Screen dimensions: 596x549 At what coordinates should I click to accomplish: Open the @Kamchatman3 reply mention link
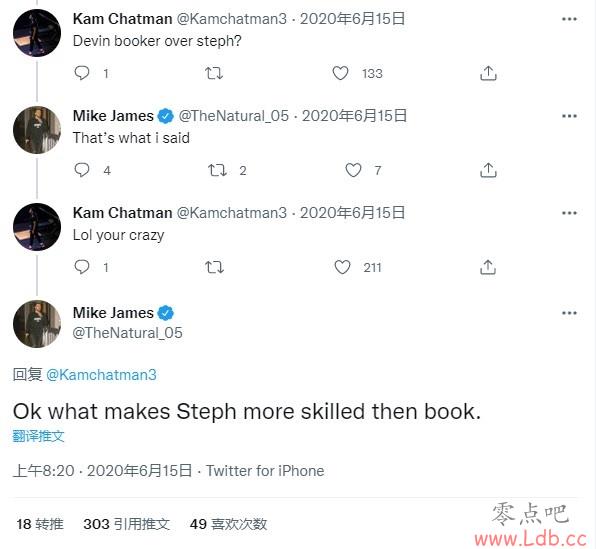pos(101,375)
